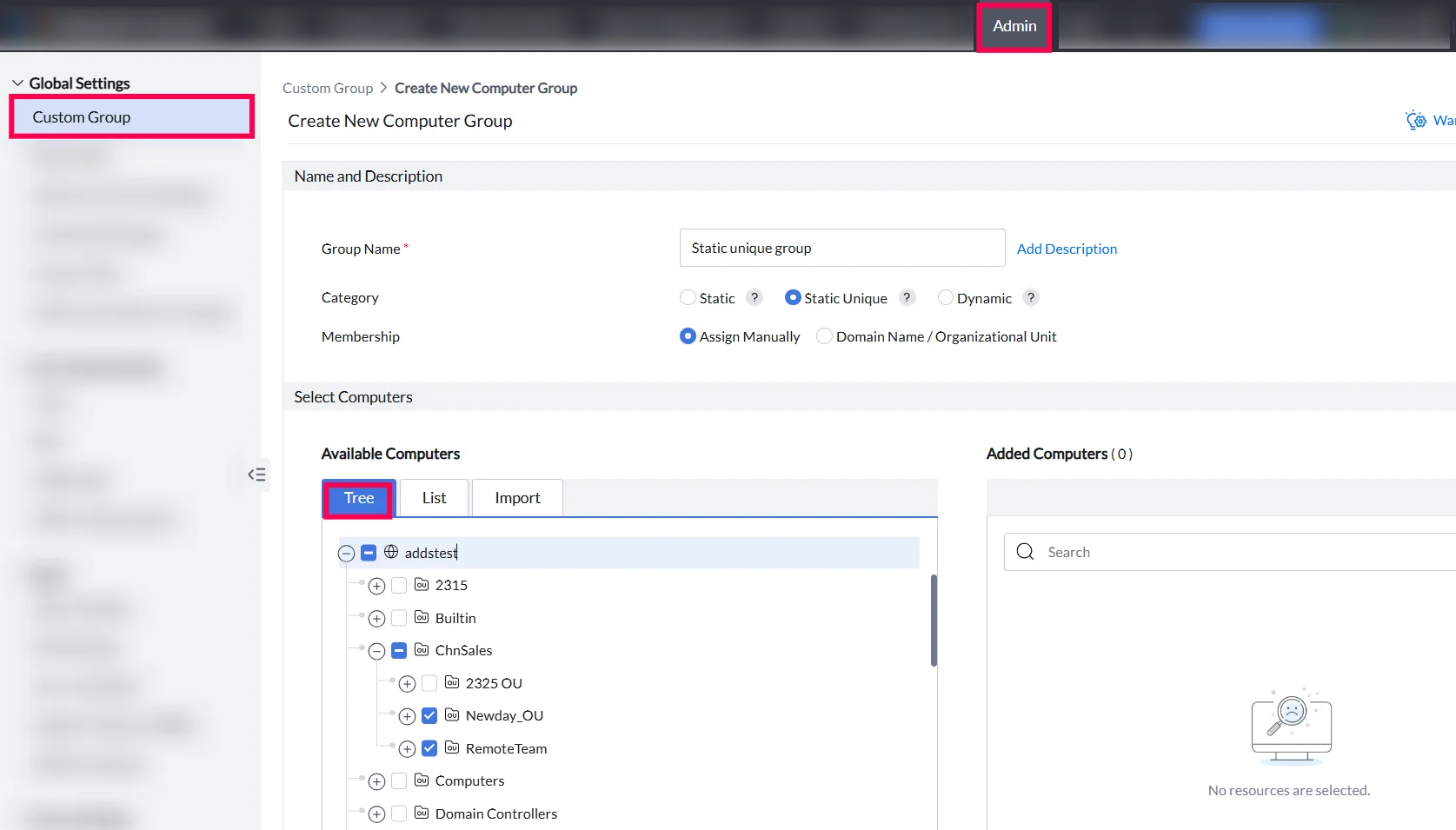Viewport: 1456px width, 830px height.
Task: Open the Import tab
Action: [x=517, y=498]
